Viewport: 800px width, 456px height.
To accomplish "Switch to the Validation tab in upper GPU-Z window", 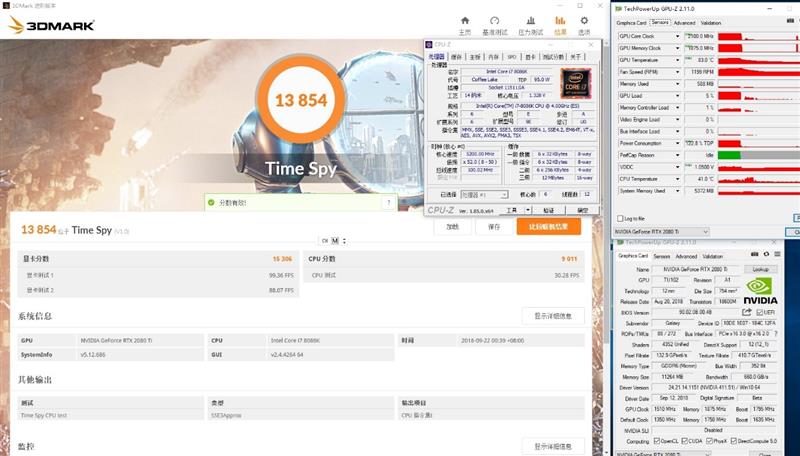I will 711,23.
